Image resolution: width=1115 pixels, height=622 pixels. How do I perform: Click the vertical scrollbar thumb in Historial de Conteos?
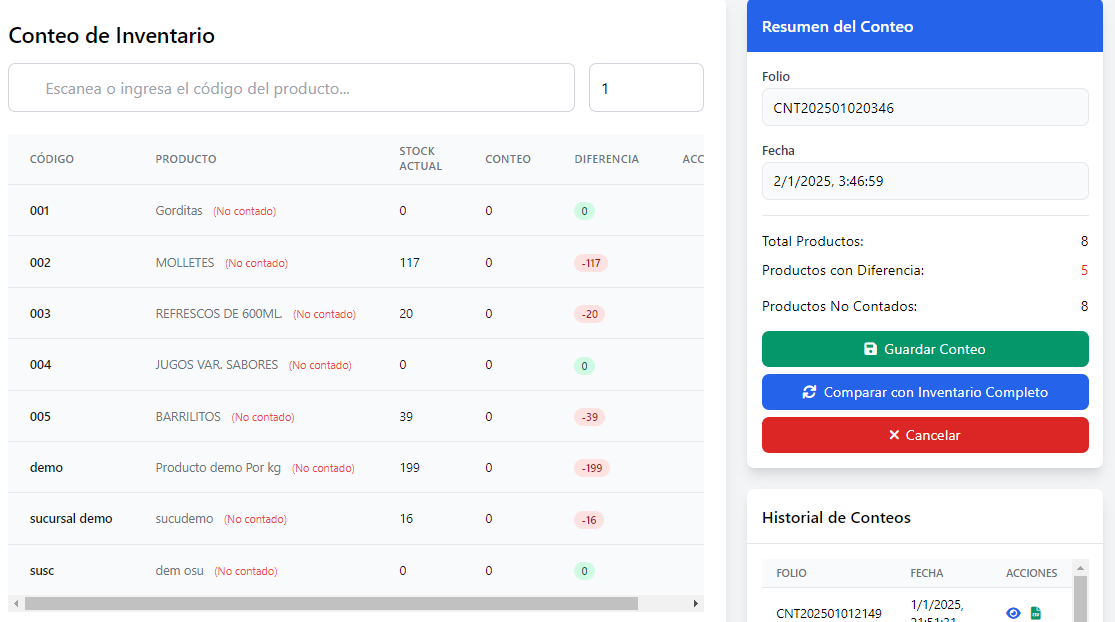coord(1080,600)
